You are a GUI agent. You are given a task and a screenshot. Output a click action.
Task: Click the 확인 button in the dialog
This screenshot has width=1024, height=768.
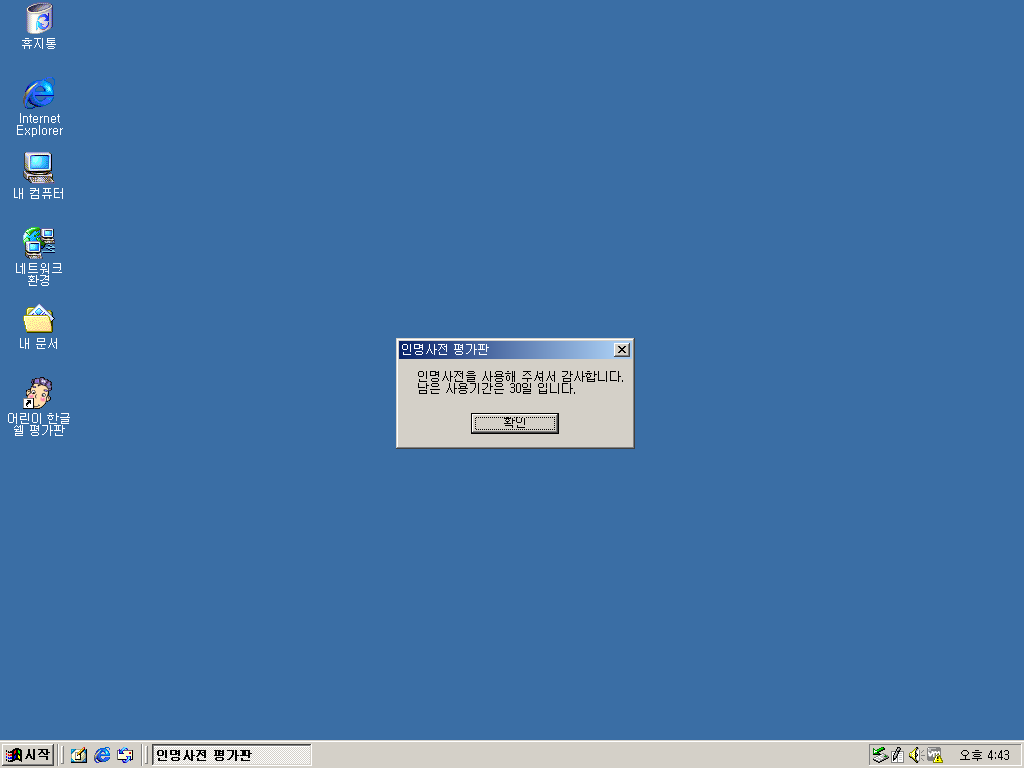[x=515, y=423]
